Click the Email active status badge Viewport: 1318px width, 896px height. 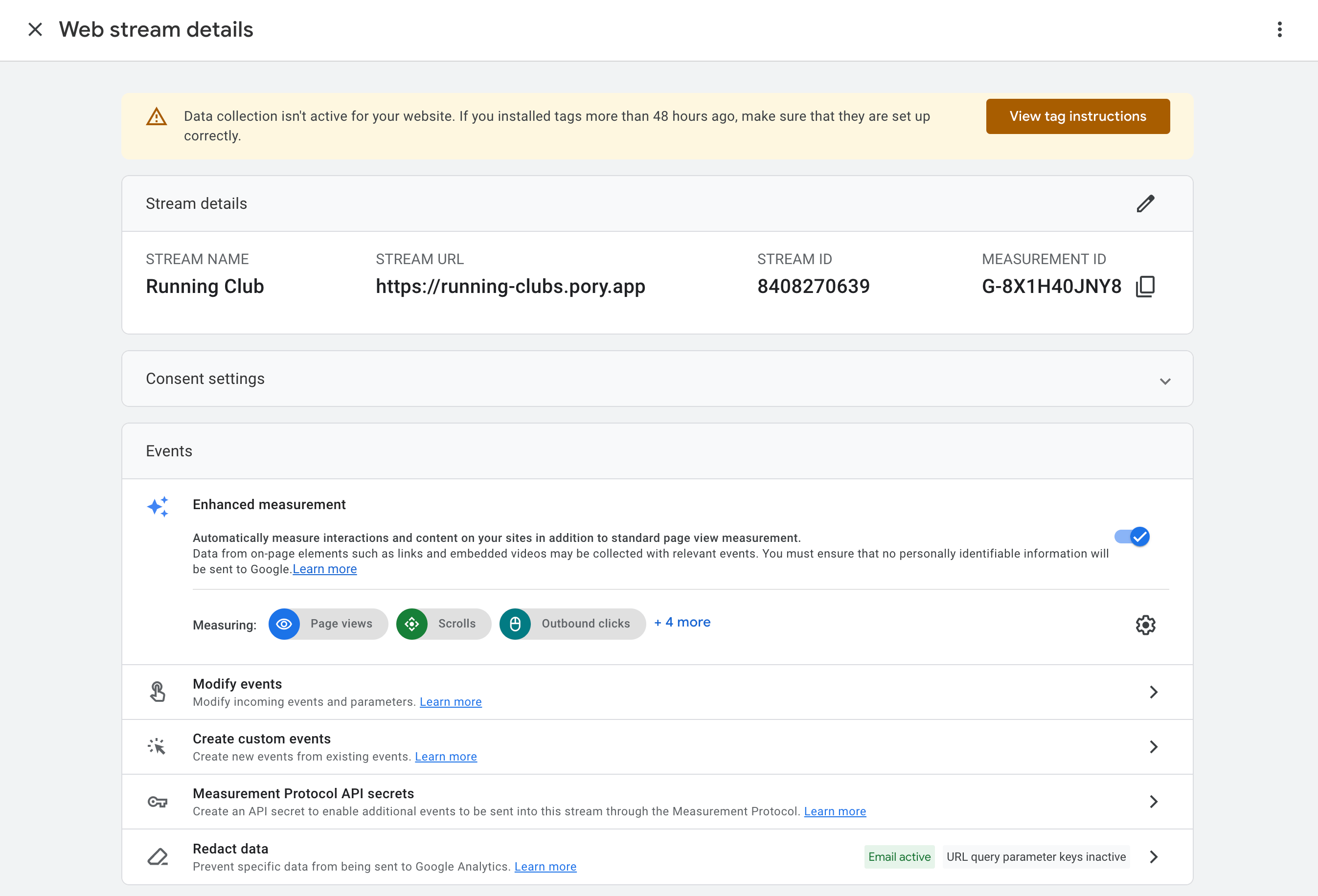point(900,857)
